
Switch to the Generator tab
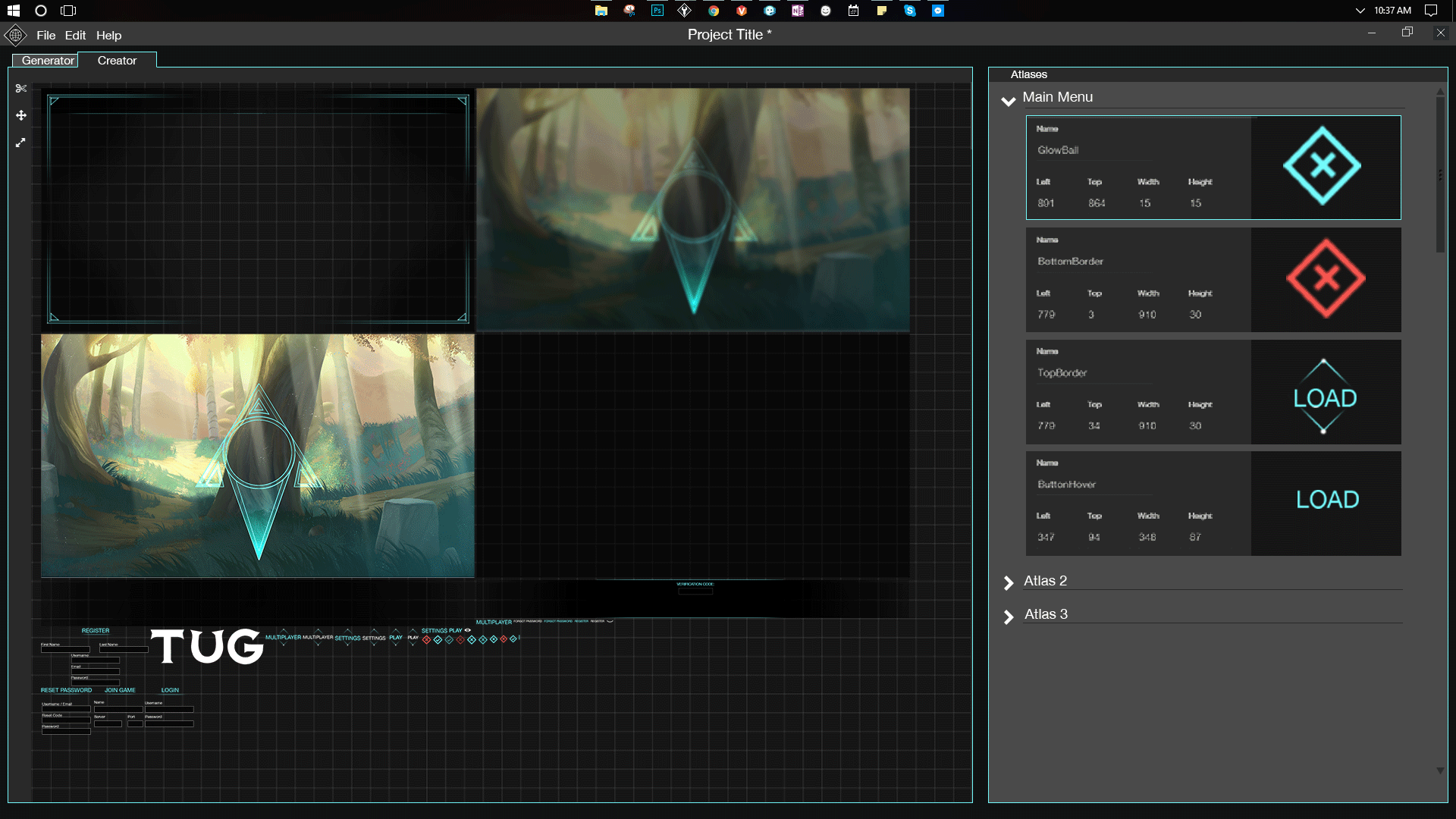coord(47,61)
